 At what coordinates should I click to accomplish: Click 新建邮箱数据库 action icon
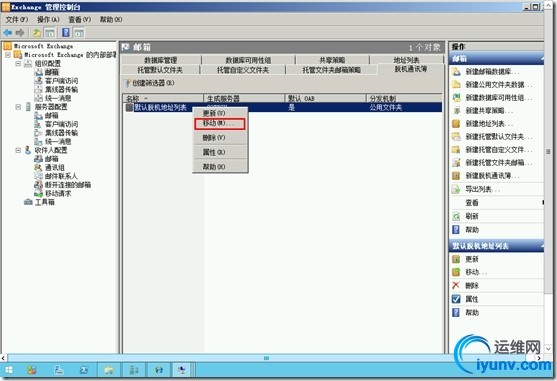pyautogui.click(x=456, y=72)
